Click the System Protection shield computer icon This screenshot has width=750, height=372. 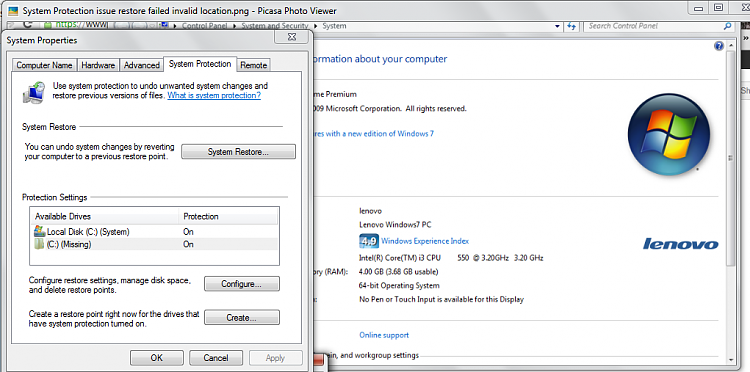pos(34,92)
